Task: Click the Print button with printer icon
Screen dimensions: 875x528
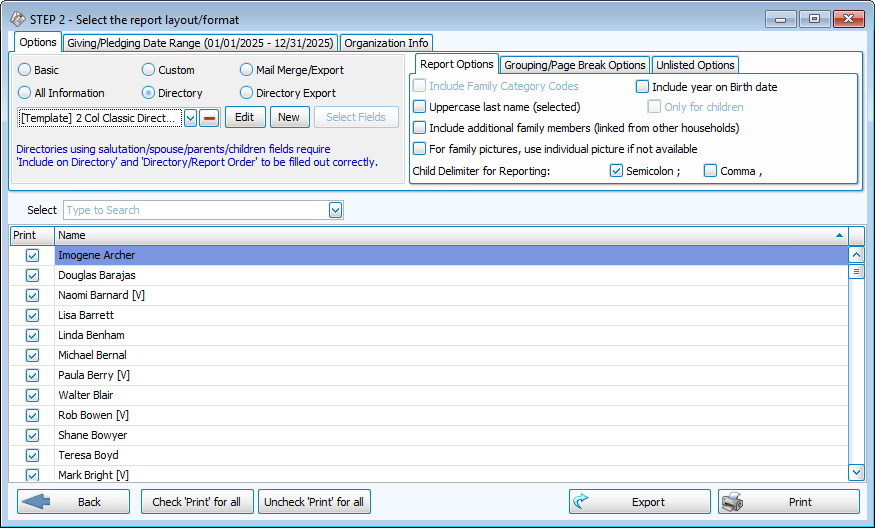Action: 788,502
